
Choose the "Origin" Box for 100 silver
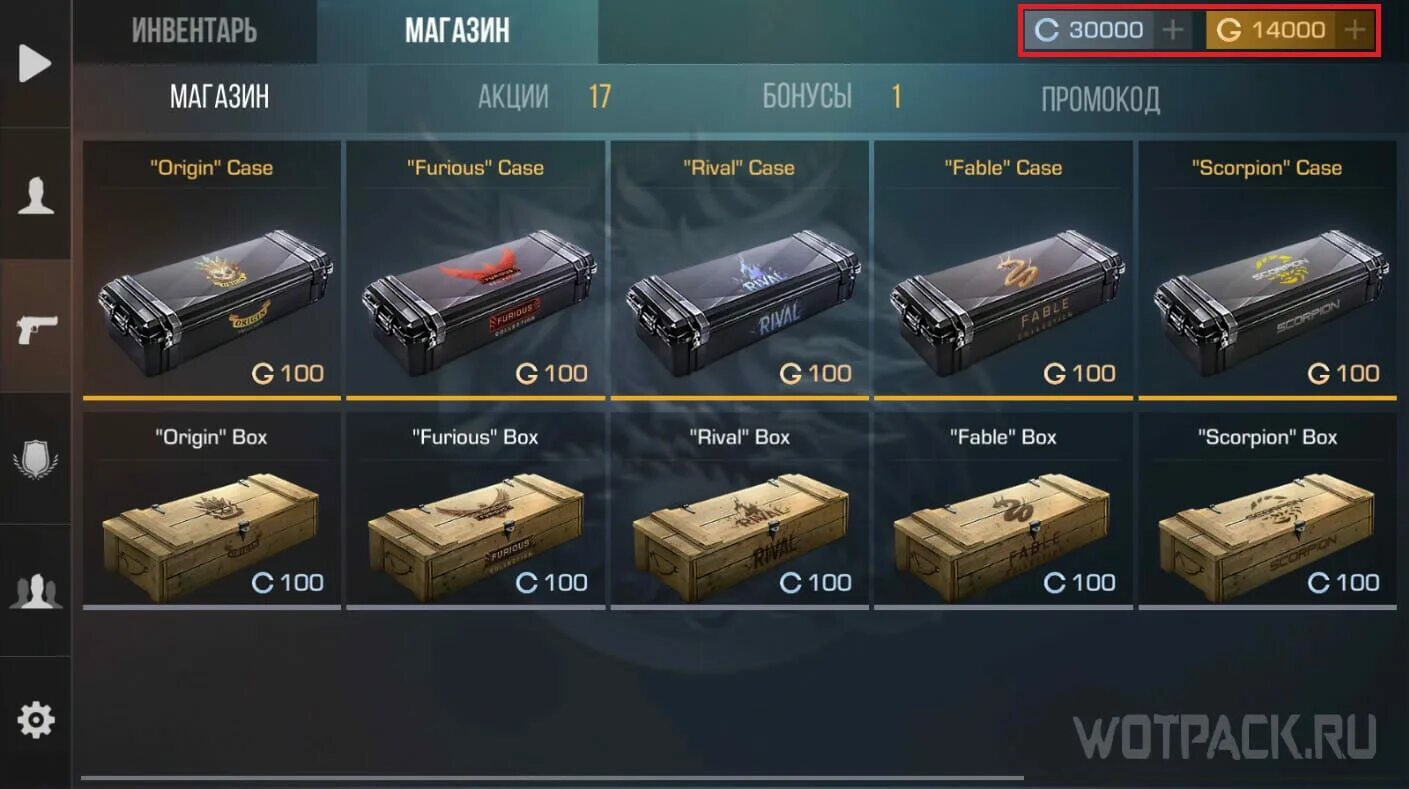[x=211, y=508]
